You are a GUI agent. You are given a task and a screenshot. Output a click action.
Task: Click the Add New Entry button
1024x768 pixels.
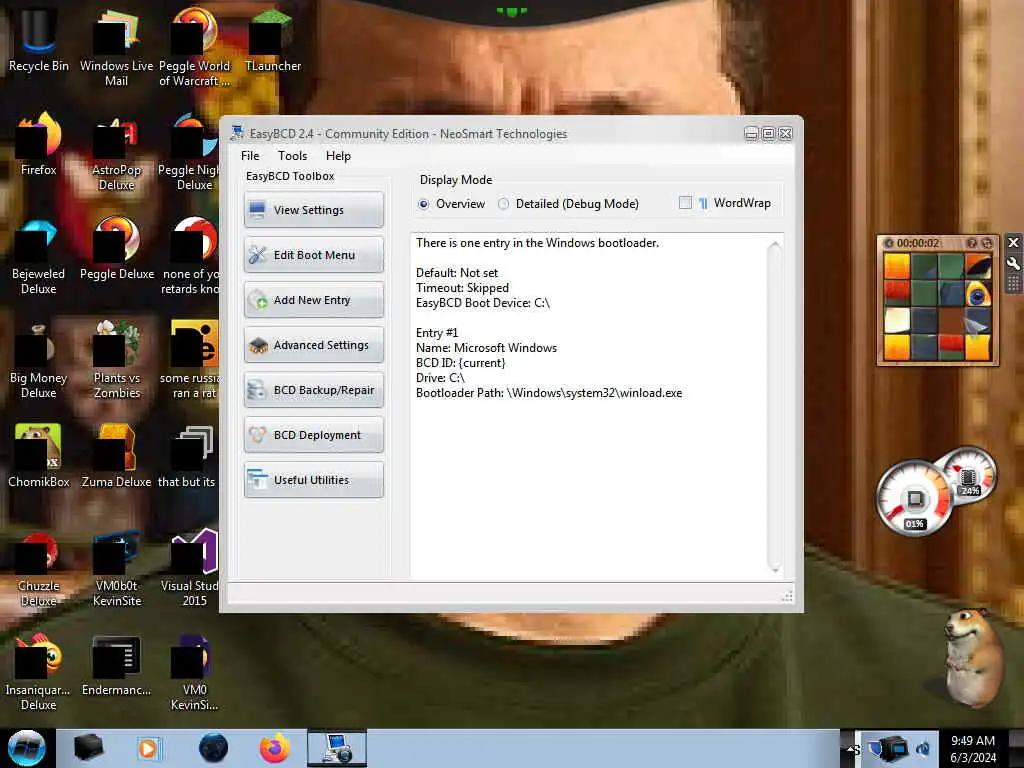(x=314, y=300)
